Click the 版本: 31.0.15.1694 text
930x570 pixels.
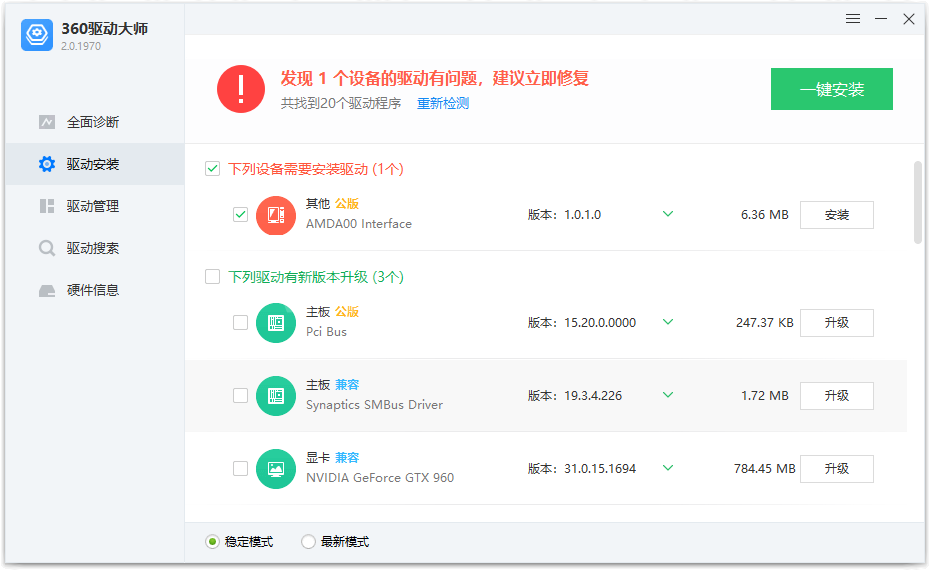[582, 469]
